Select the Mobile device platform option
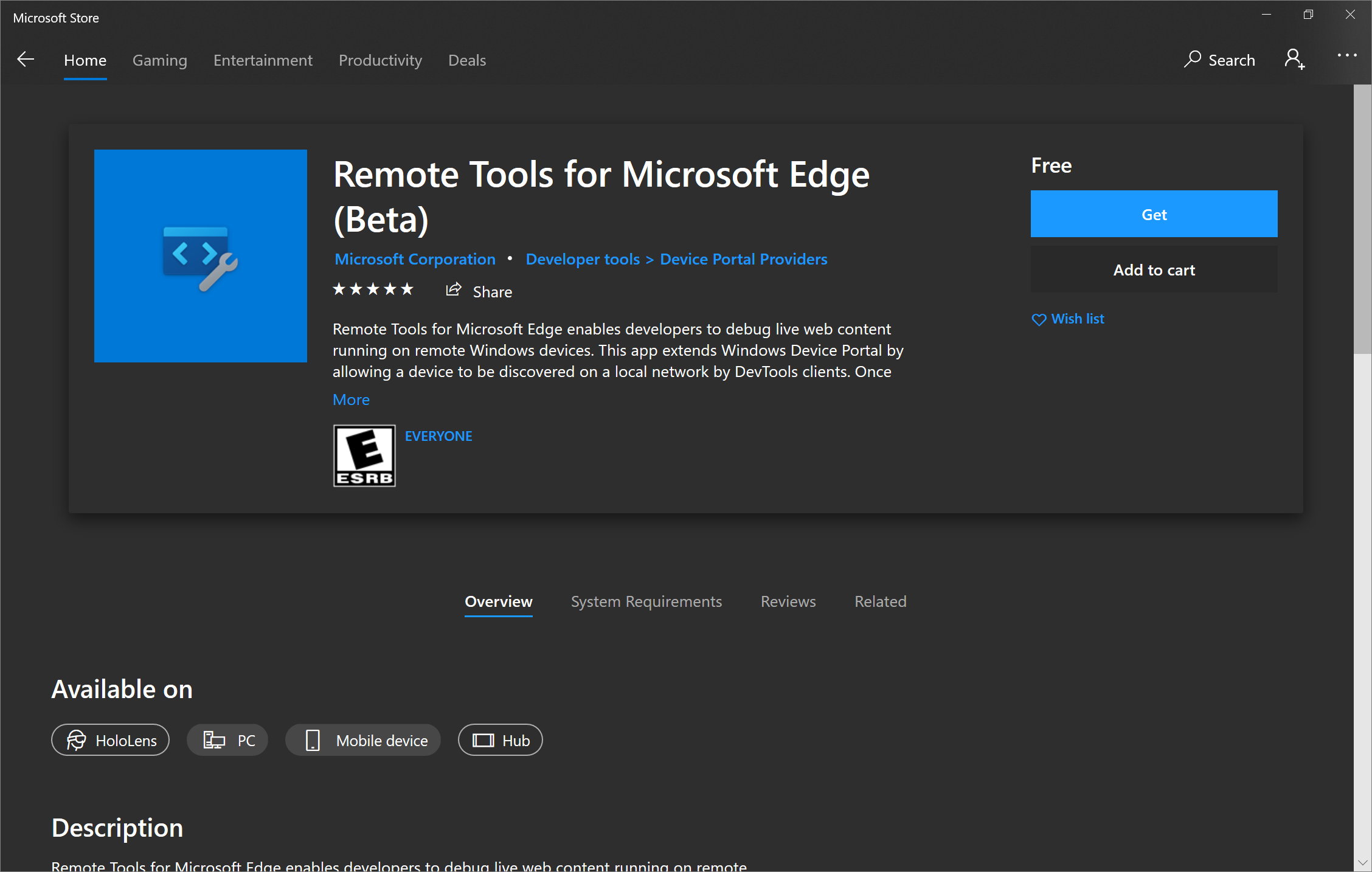 (x=364, y=740)
